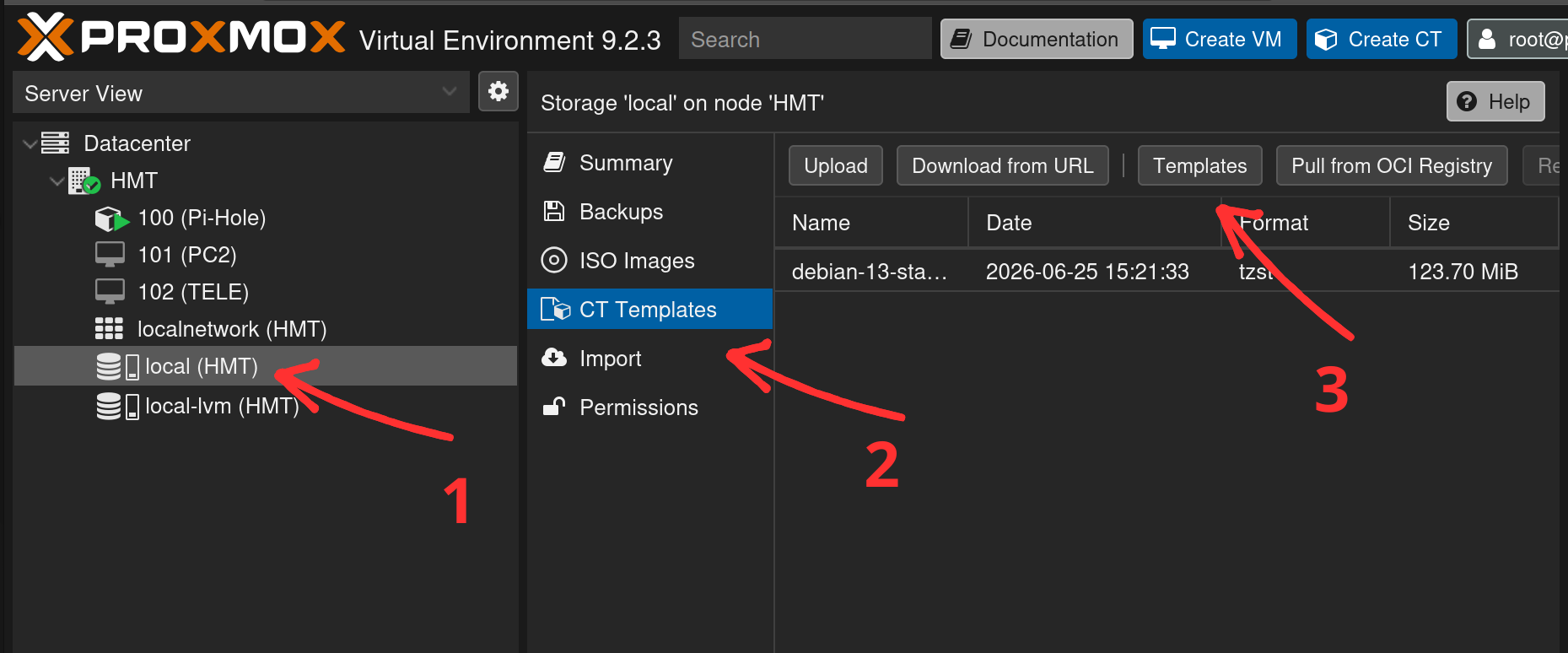Click the Create CT cube icon

1326,39
